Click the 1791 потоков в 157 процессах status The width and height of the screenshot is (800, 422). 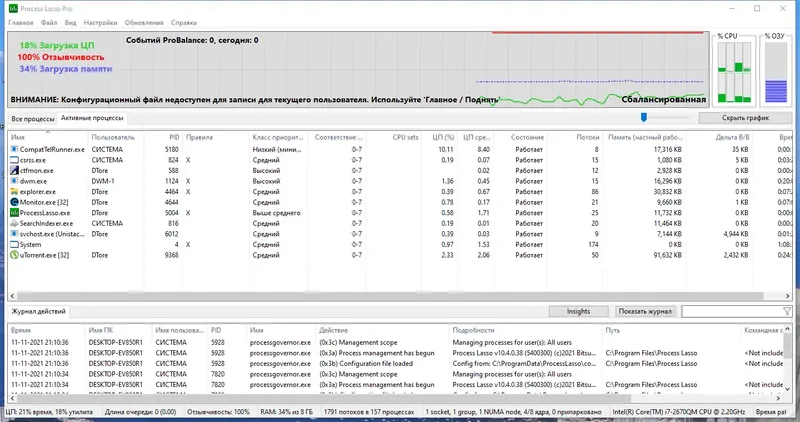[369, 412]
